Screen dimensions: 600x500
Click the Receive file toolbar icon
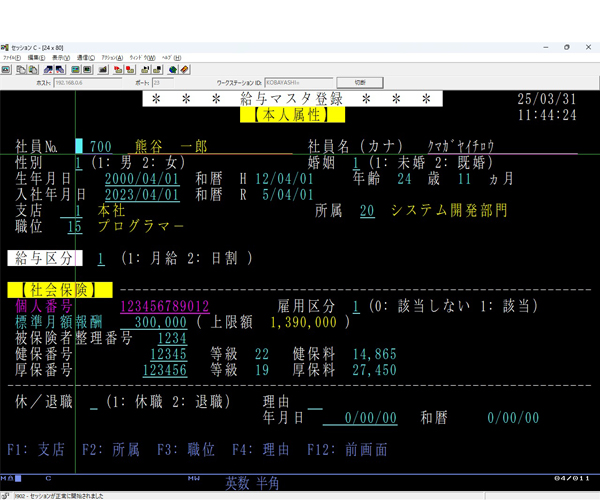tap(59, 69)
